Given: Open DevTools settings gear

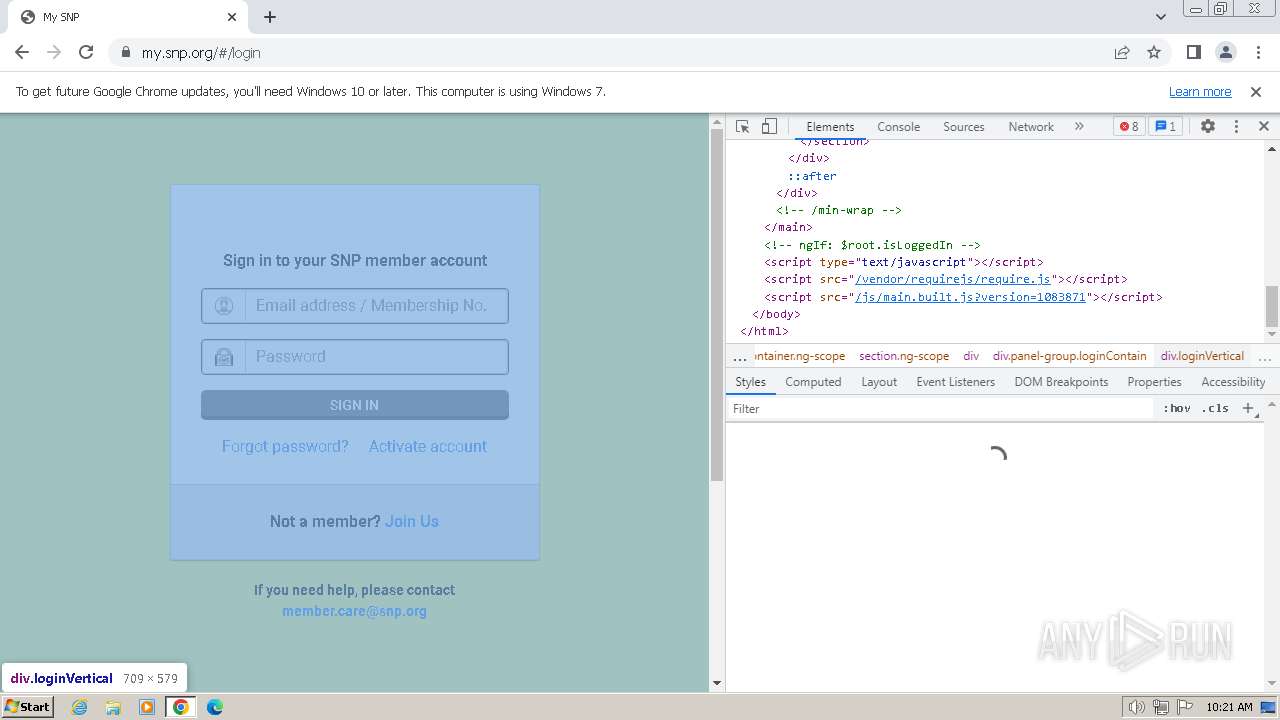Looking at the screenshot, I should [x=1208, y=127].
